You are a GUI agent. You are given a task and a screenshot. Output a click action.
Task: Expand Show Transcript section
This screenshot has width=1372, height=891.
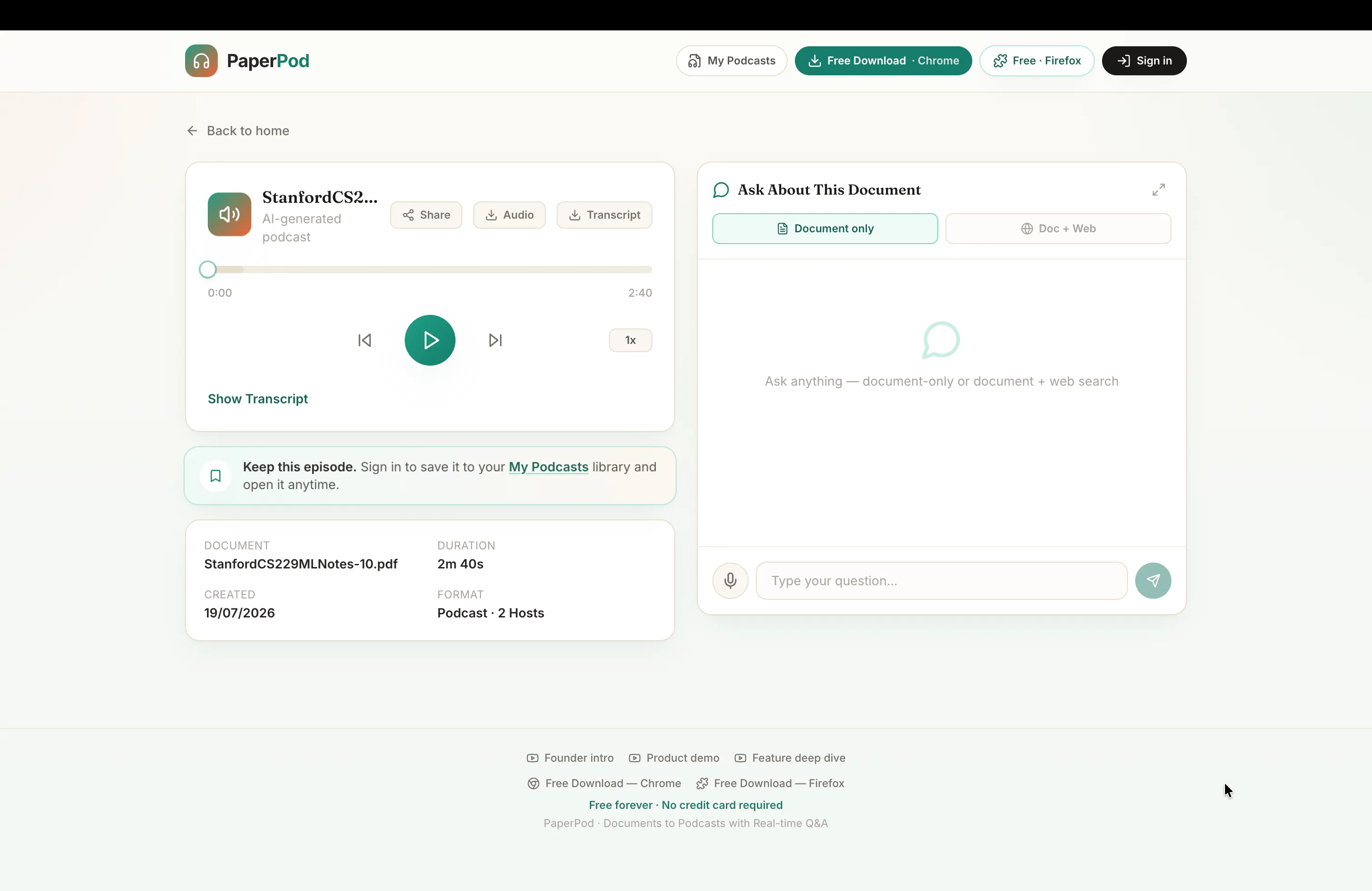[x=258, y=399]
